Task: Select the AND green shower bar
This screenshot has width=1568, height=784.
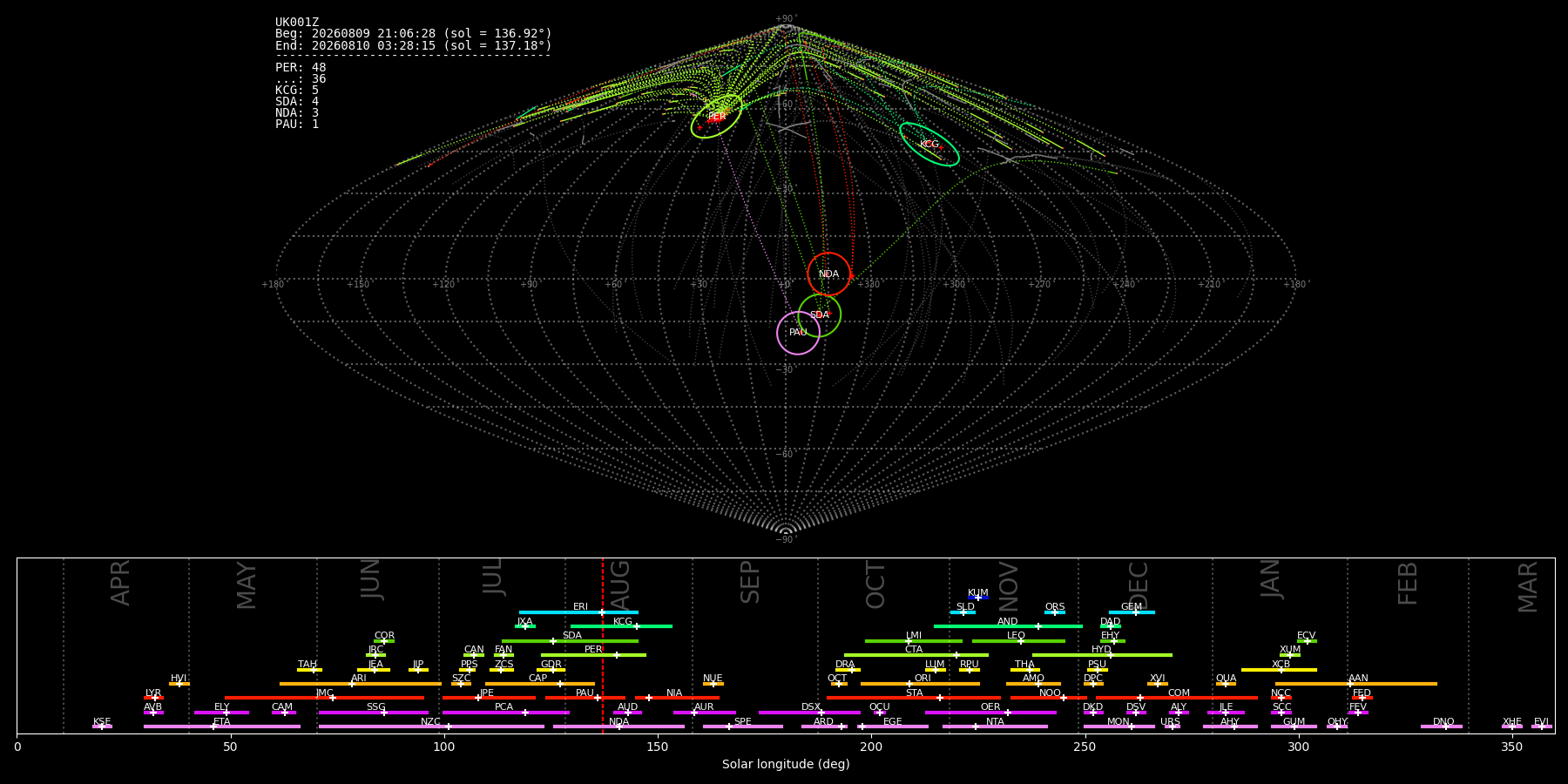Action: (x=1008, y=626)
